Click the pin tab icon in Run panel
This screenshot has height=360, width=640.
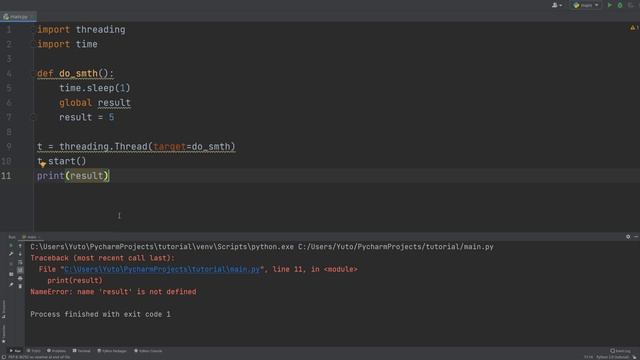[x=11, y=285]
